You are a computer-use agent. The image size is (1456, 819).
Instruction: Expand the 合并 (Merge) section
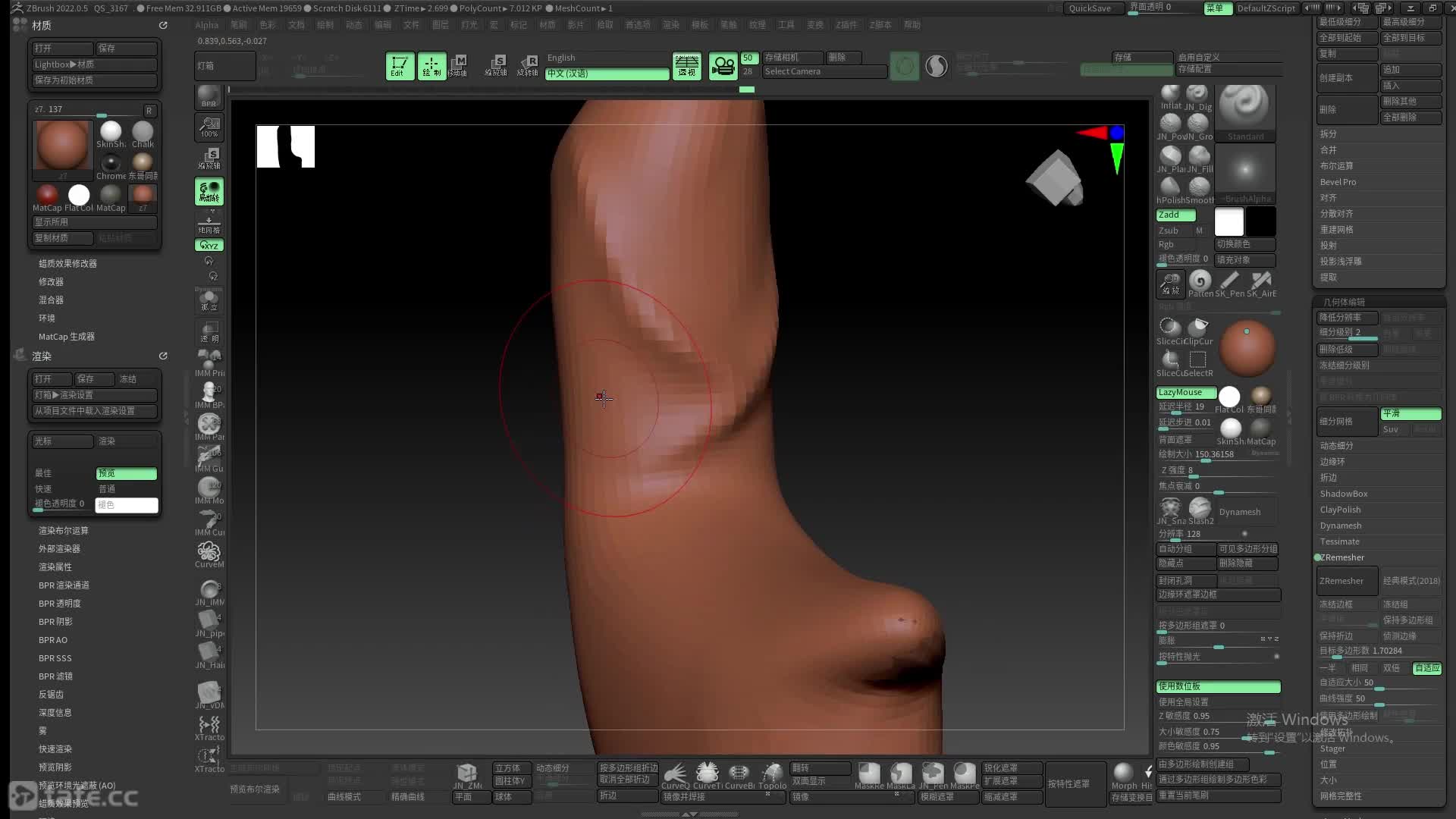tap(1328, 149)
